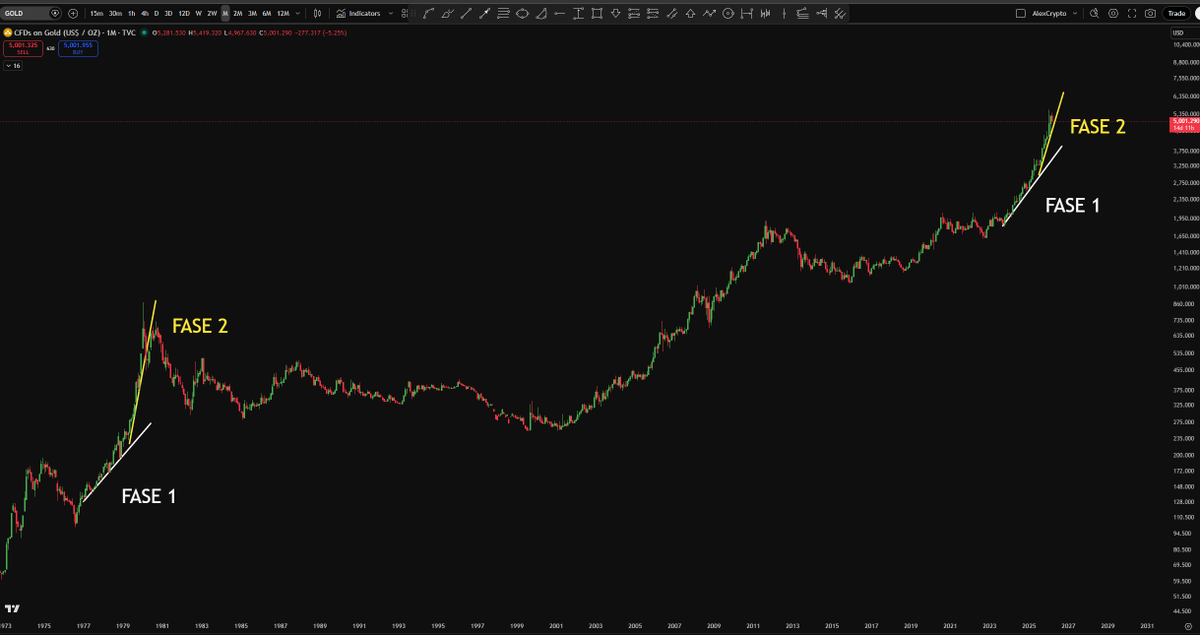Select the brush drawing tool
This screenshot has width=1200, height=635.
point(448,14)
